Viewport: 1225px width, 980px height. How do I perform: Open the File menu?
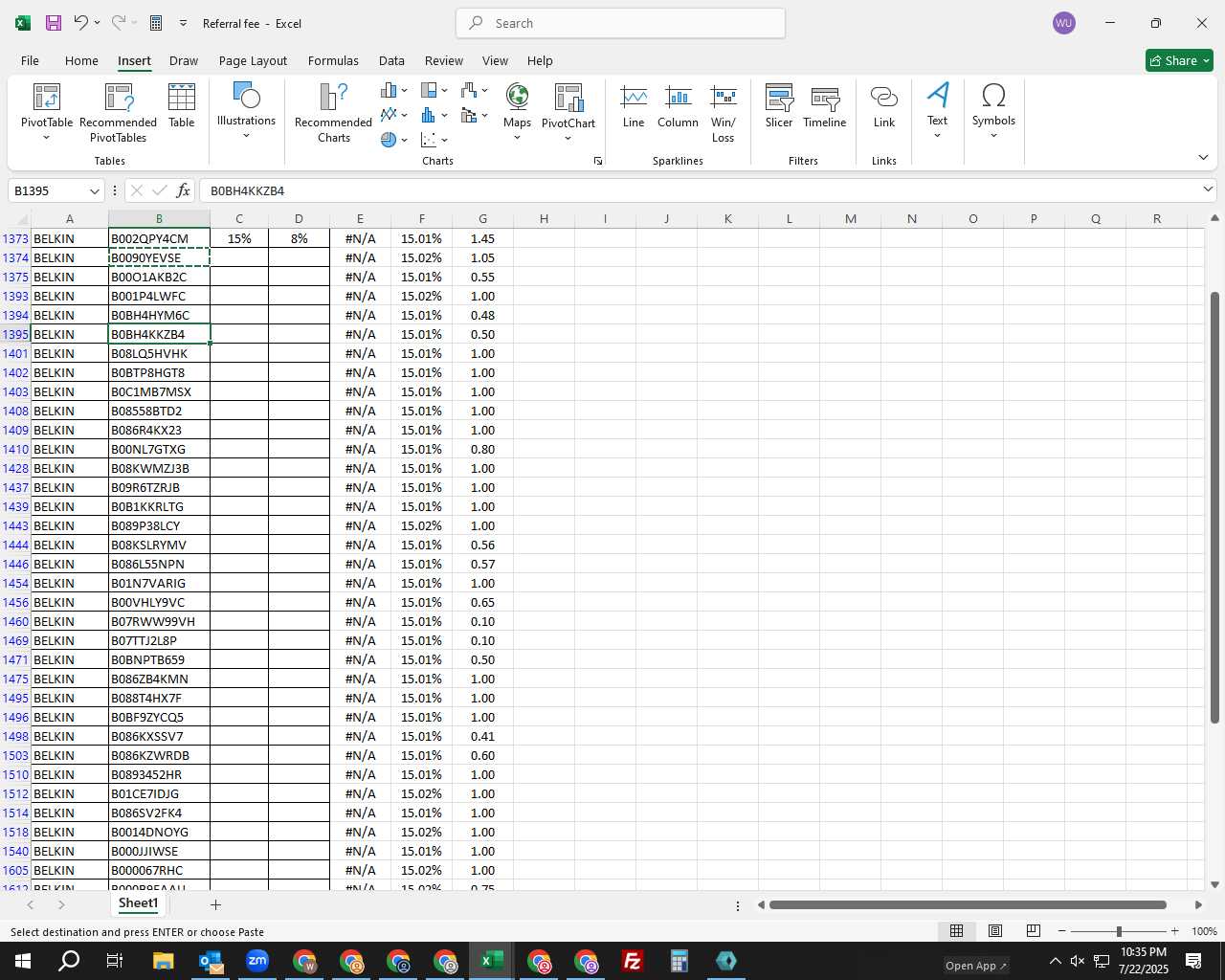(30, 60)
